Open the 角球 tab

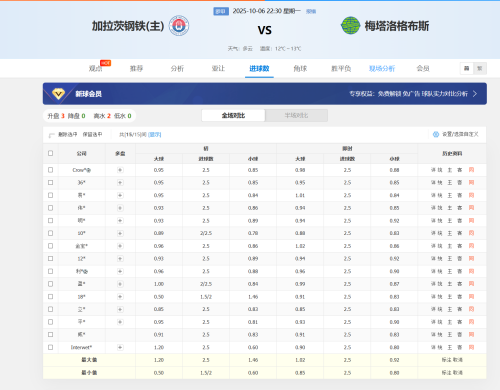pos(300,68)
